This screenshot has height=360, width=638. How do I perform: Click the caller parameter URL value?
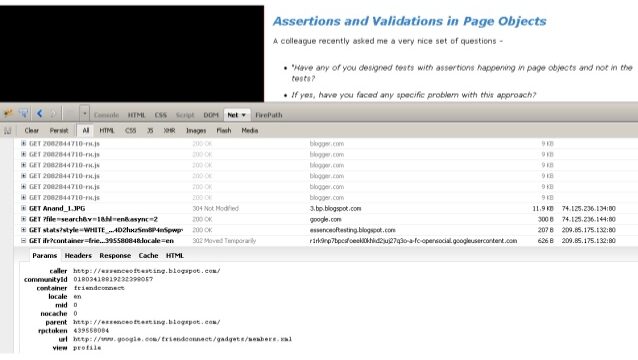[146, 271]
